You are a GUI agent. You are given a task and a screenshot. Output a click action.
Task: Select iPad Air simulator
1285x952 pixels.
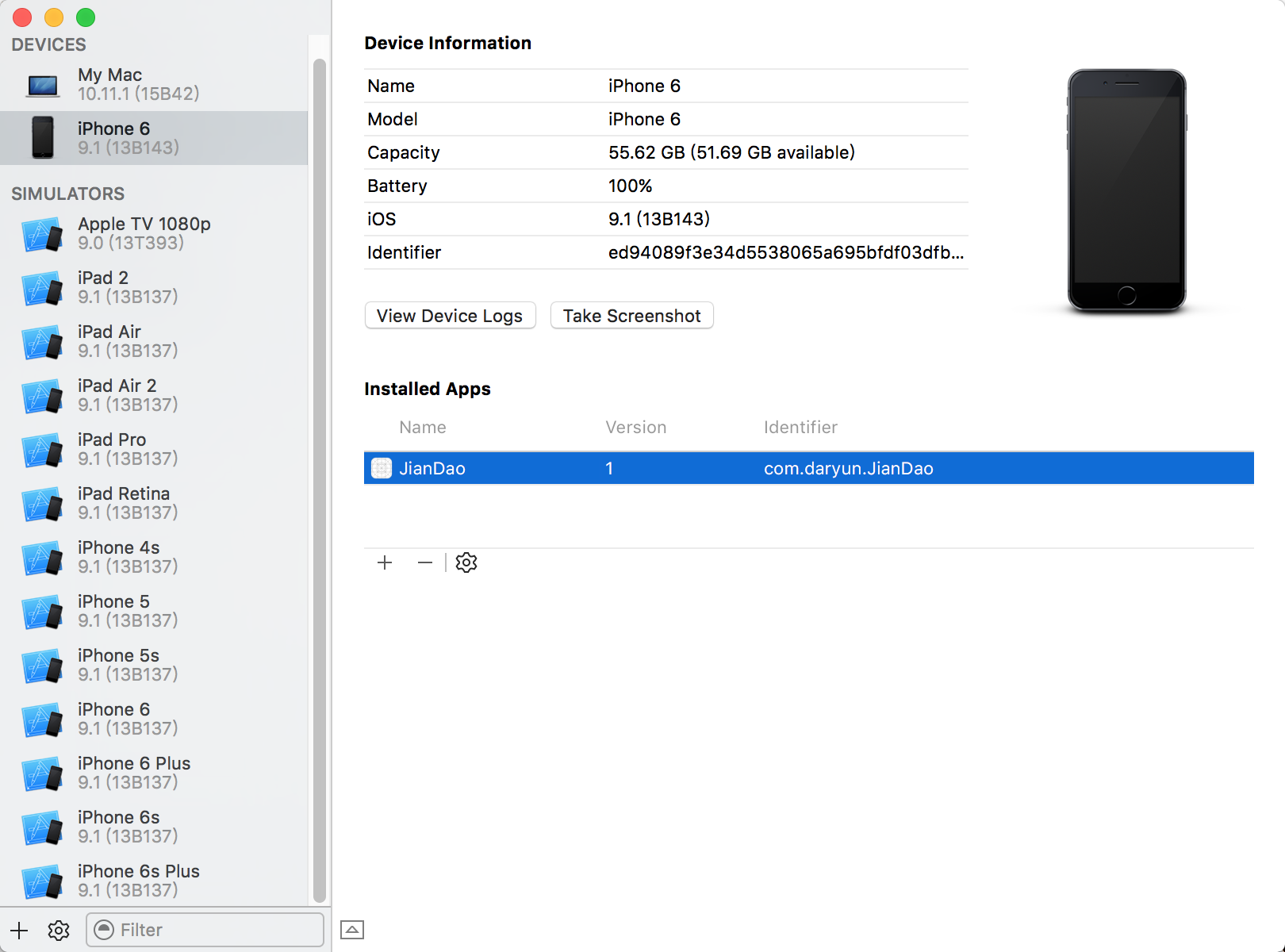(x=154, y=341)
